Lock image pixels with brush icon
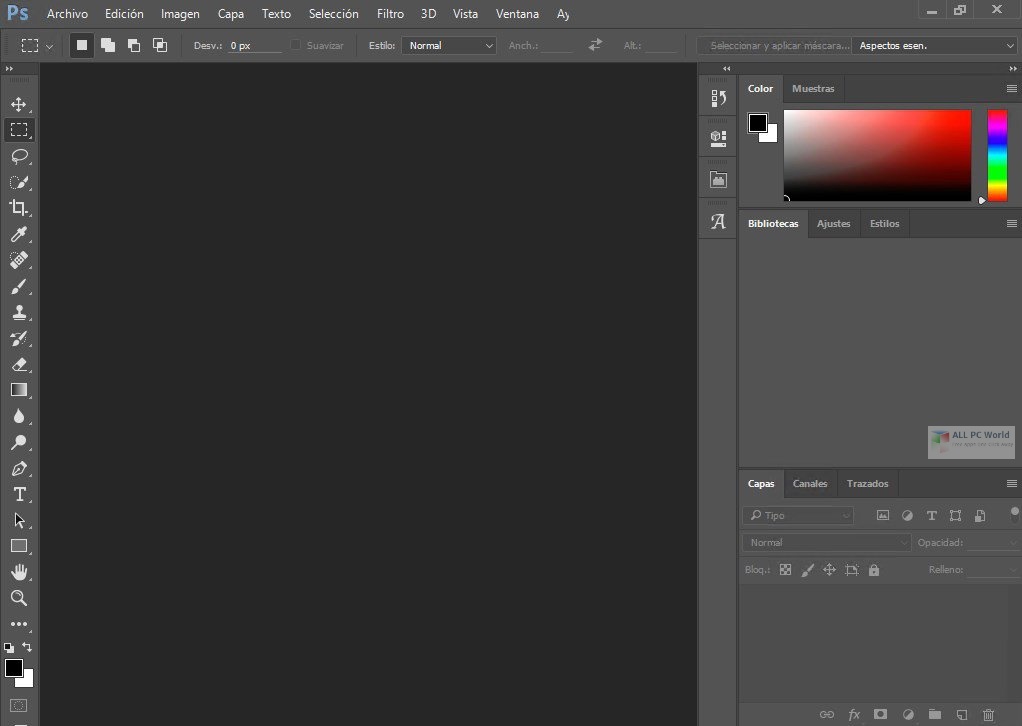Screen dimensions: 1022x726 click(x=808, y=570)
